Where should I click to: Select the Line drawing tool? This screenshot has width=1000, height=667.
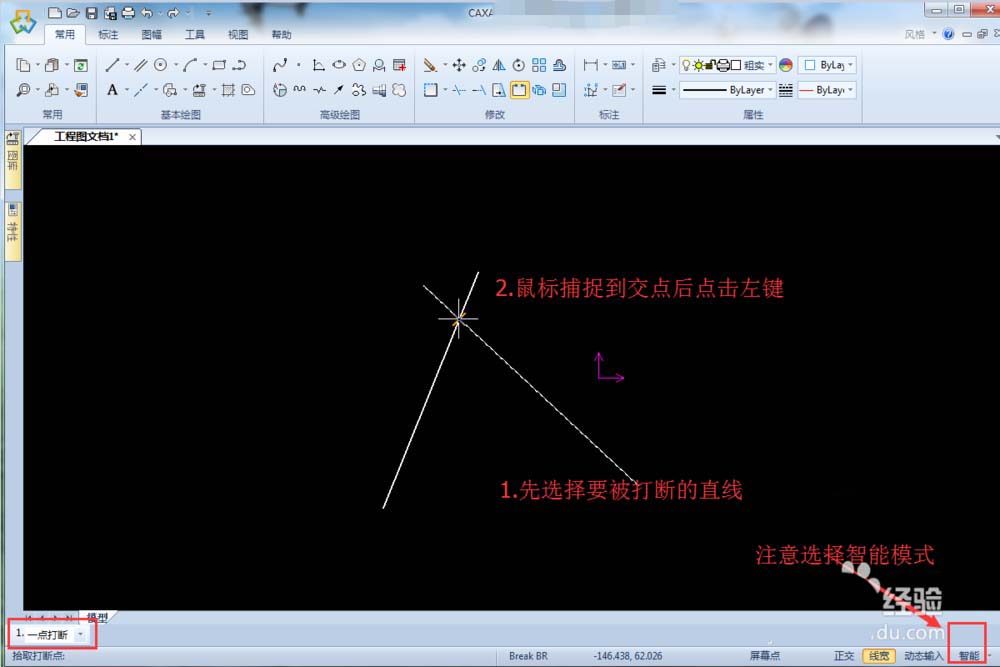(113, 65)
